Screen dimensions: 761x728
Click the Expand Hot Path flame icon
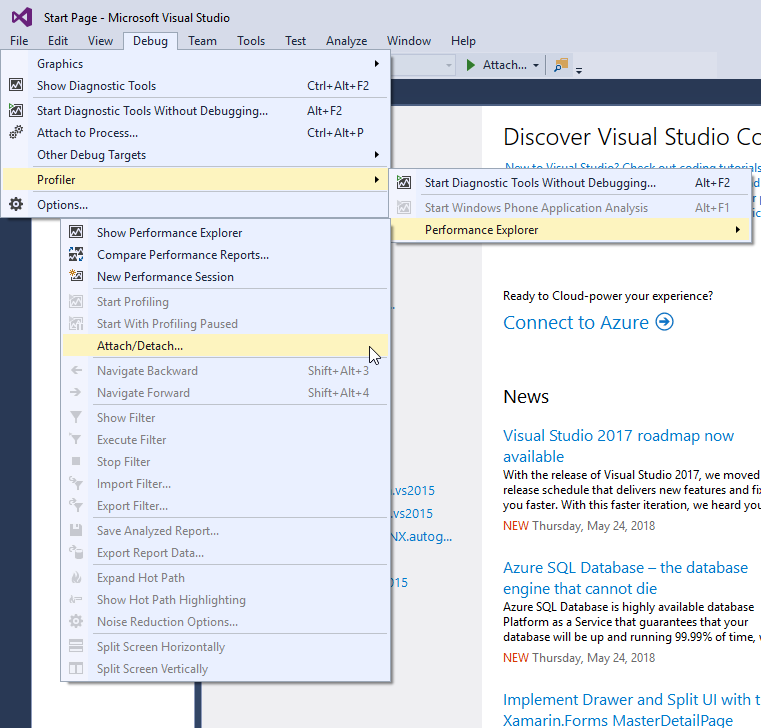point(76,578)
